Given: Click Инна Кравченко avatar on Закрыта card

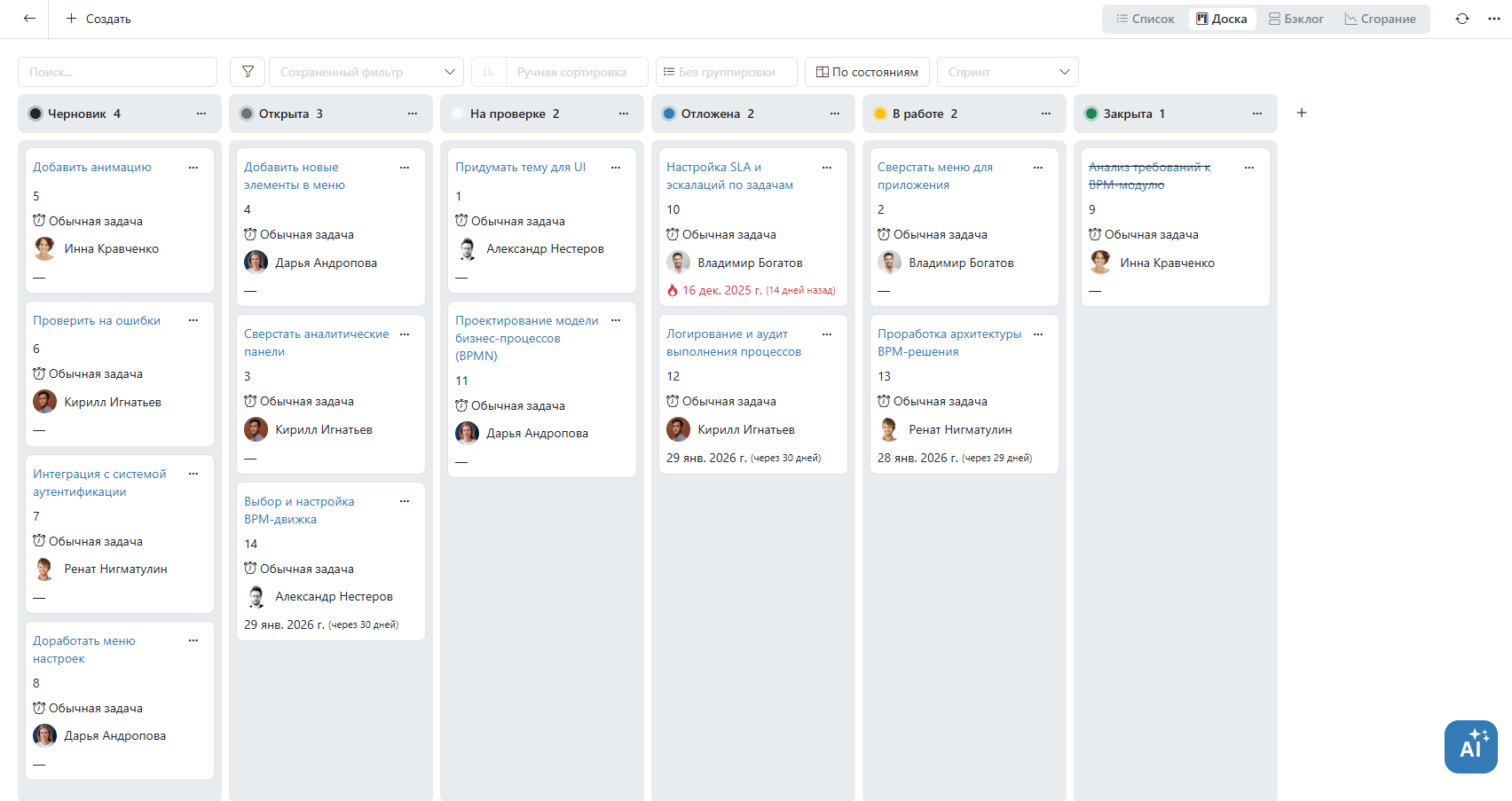Looking at the screenshot, I should 1100,263.
